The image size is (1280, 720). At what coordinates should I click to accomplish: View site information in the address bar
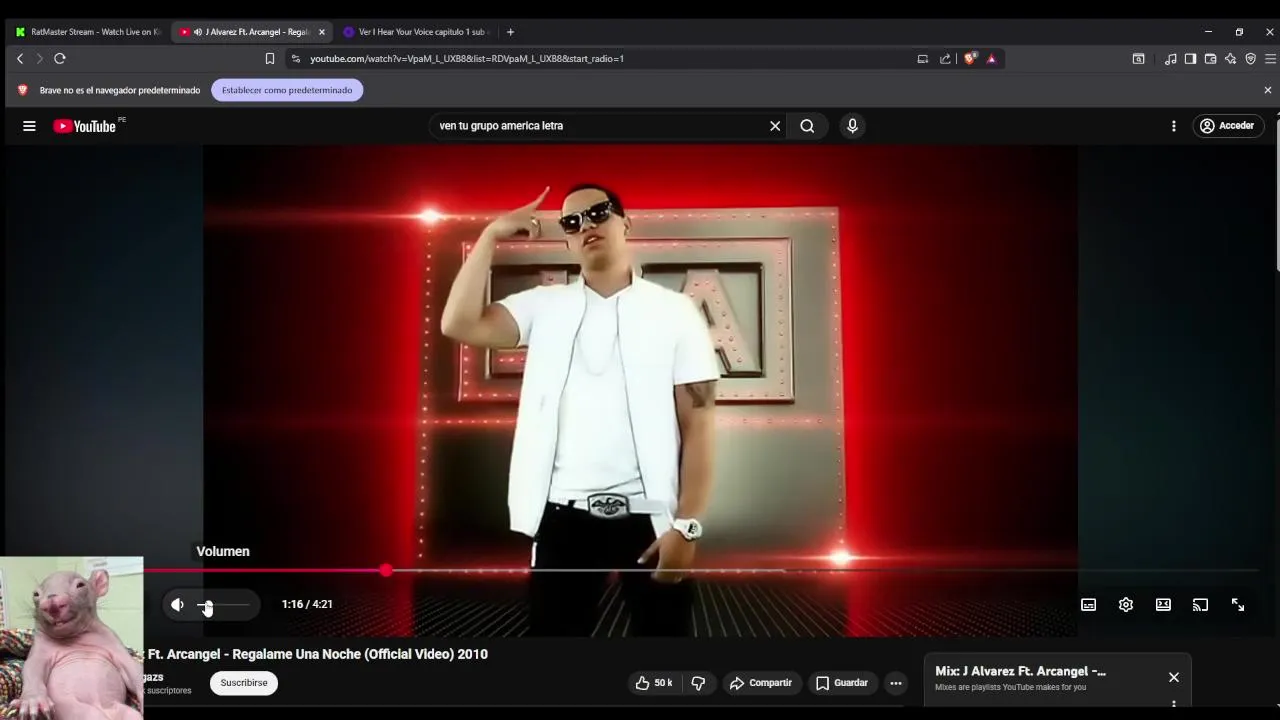[295, 59]
